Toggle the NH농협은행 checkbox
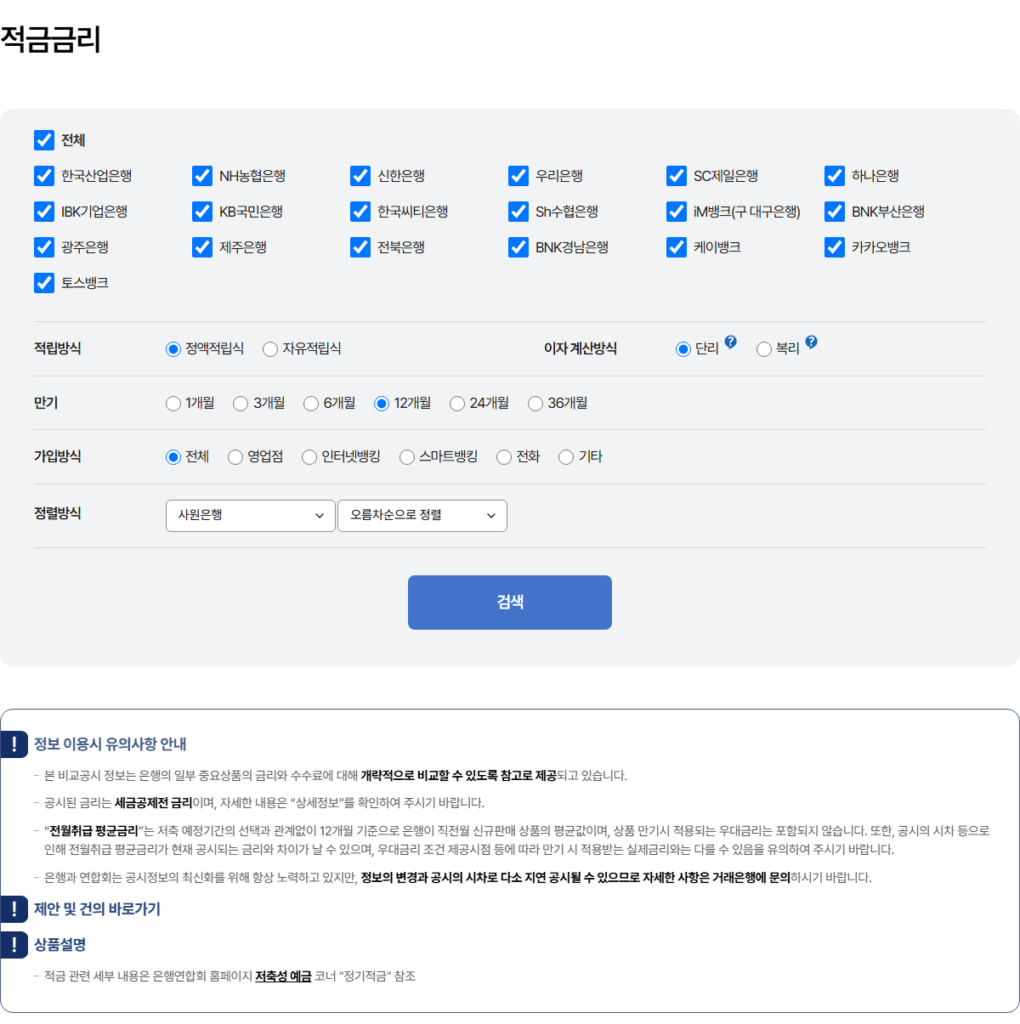This screenshot has height=1024, width=1020. [202, 176]
